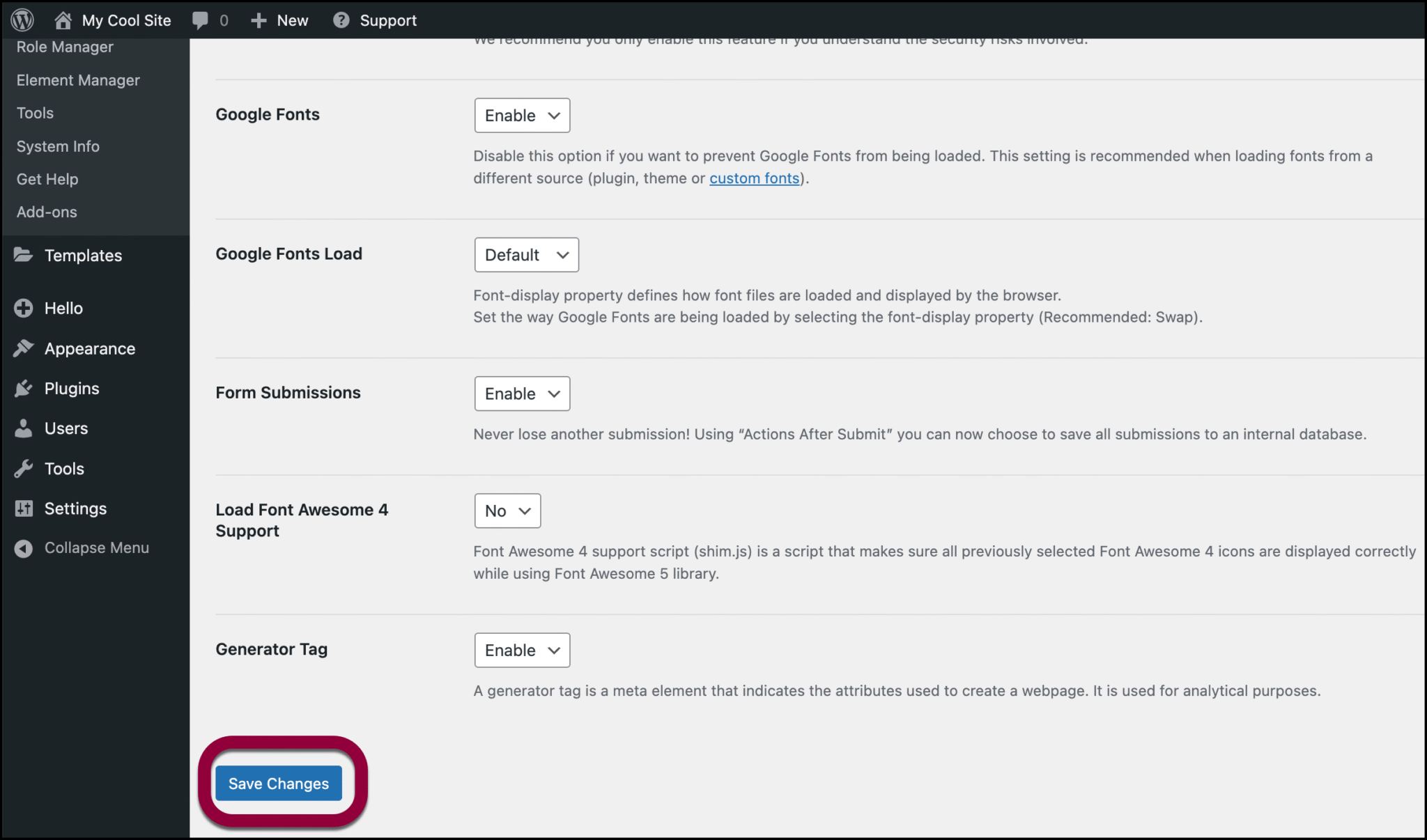Click the Users icon in sidebar
Viewport: 1427px width, 840px height.
23,428
